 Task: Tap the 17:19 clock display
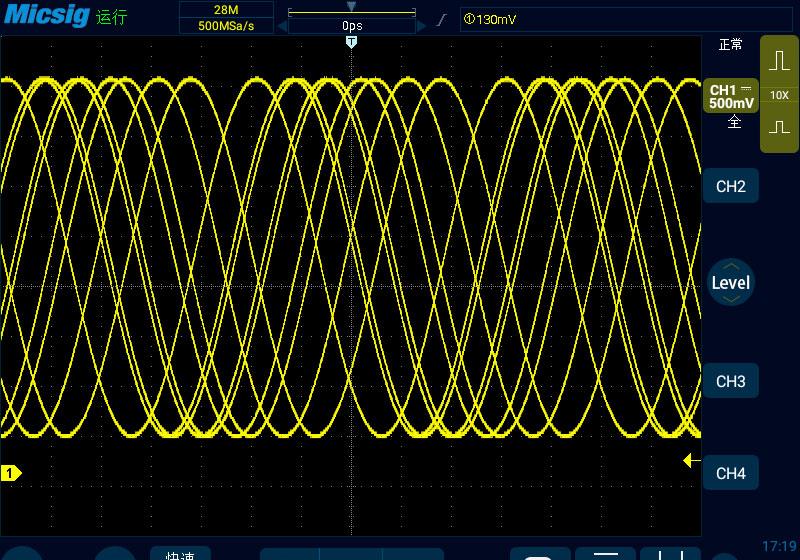tap(779, 546)
